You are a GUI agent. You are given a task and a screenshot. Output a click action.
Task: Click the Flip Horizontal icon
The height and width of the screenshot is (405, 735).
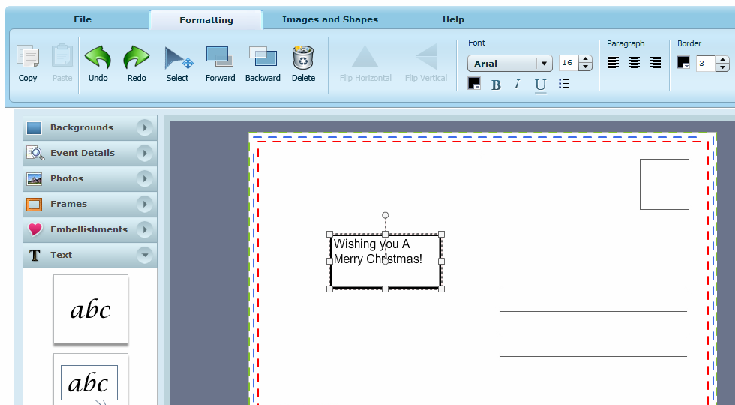click(x=365, y=57)
